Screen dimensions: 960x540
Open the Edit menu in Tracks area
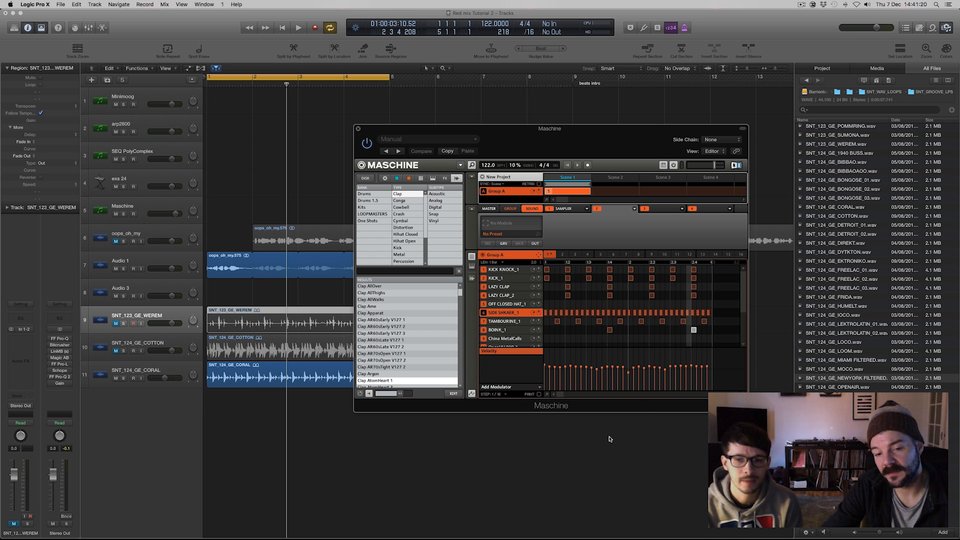(110, 69)
